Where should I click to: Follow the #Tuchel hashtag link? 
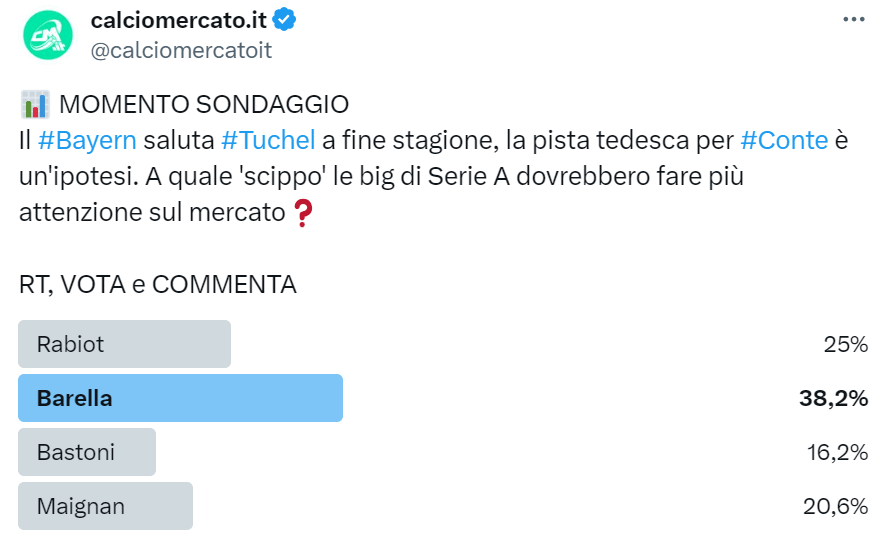268,140
